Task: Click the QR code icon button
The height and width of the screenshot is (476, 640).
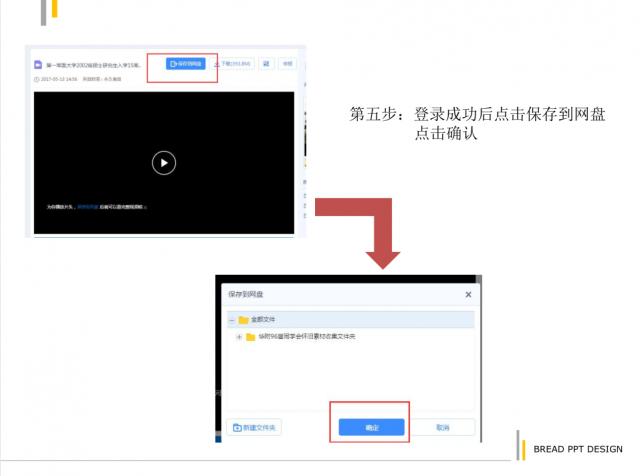Action: [x=267, y=64]
